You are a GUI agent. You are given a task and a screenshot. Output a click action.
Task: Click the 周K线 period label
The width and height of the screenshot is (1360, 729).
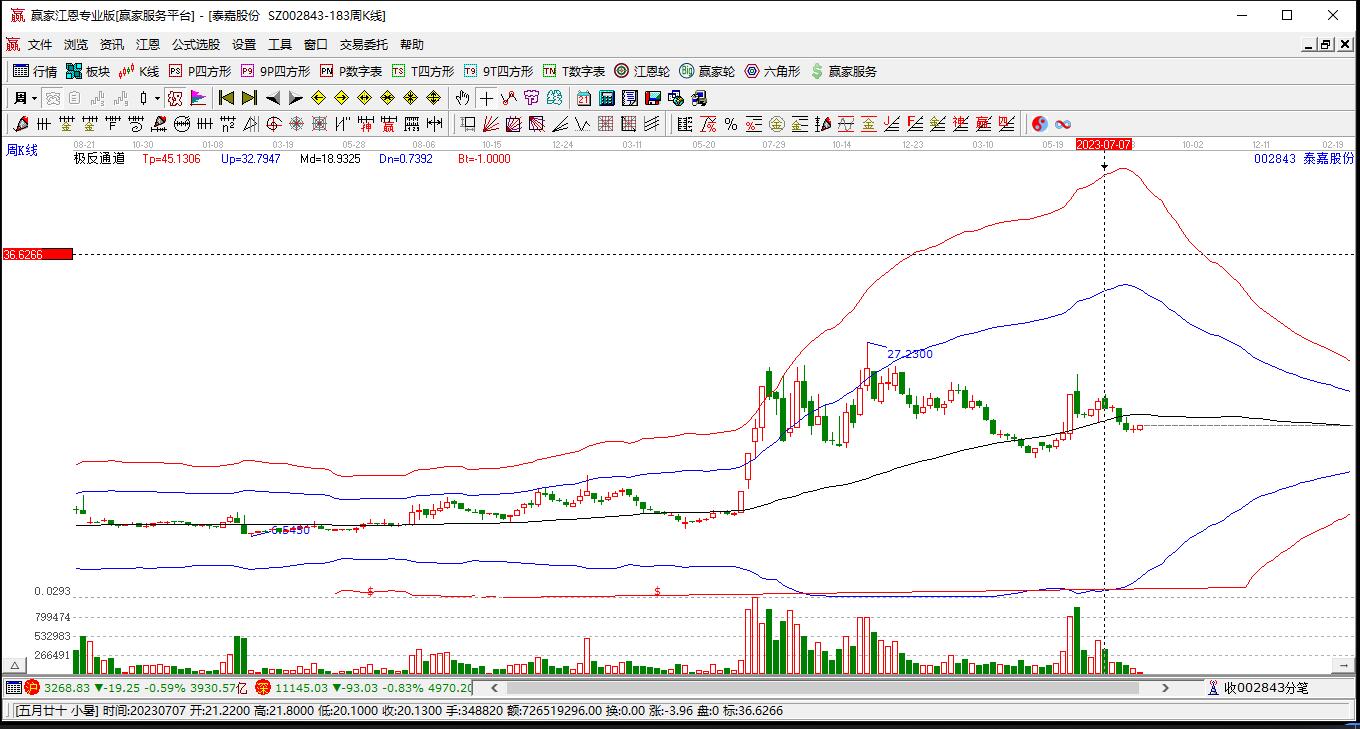22,150
